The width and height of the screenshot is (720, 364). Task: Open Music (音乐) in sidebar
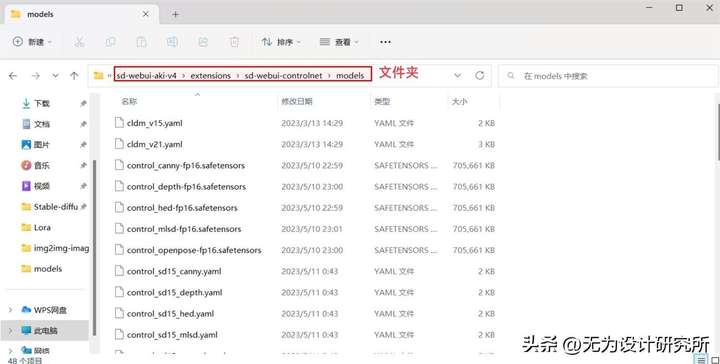(x=42, y=165)
